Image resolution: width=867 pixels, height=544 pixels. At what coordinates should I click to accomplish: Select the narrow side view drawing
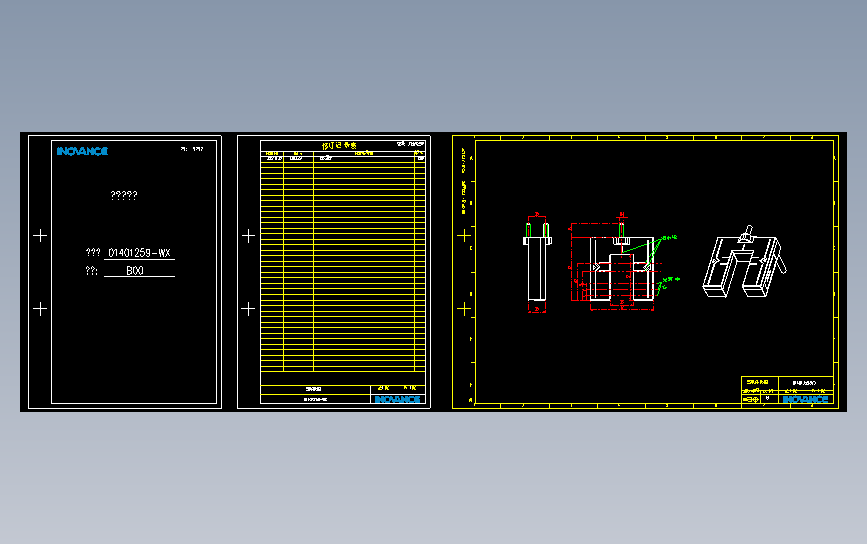pyautogui.click(x=537, y=264)
